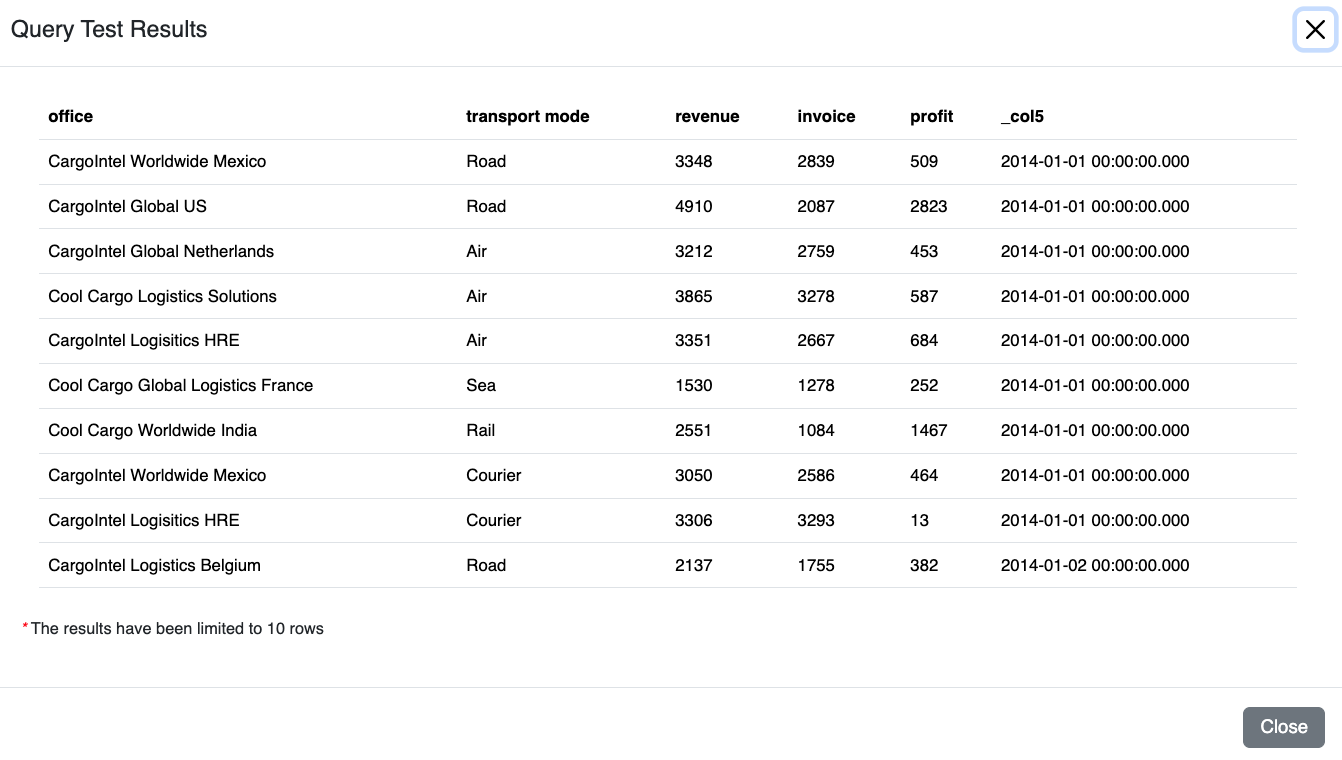Click profit value 1467
This screenshot has height=760, width=1342.
pos(928,430)
